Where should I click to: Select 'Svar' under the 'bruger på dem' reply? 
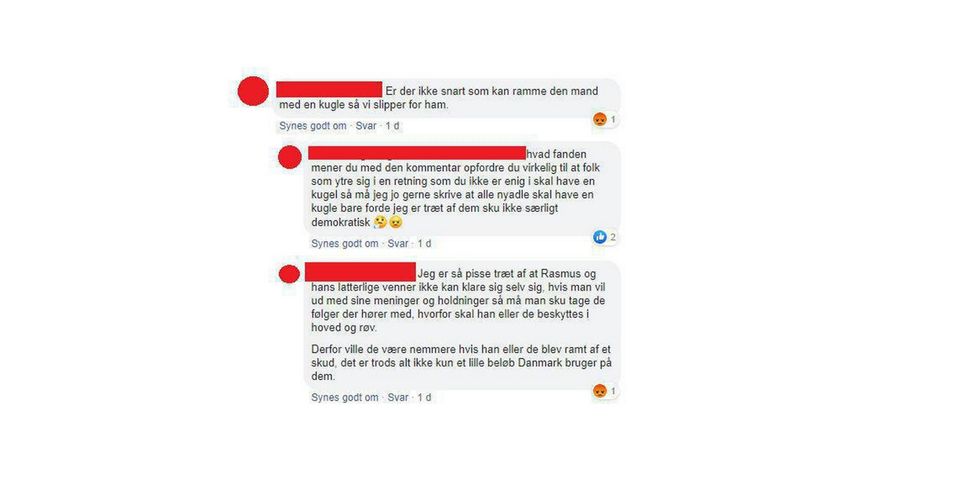[x=398, y=397]
